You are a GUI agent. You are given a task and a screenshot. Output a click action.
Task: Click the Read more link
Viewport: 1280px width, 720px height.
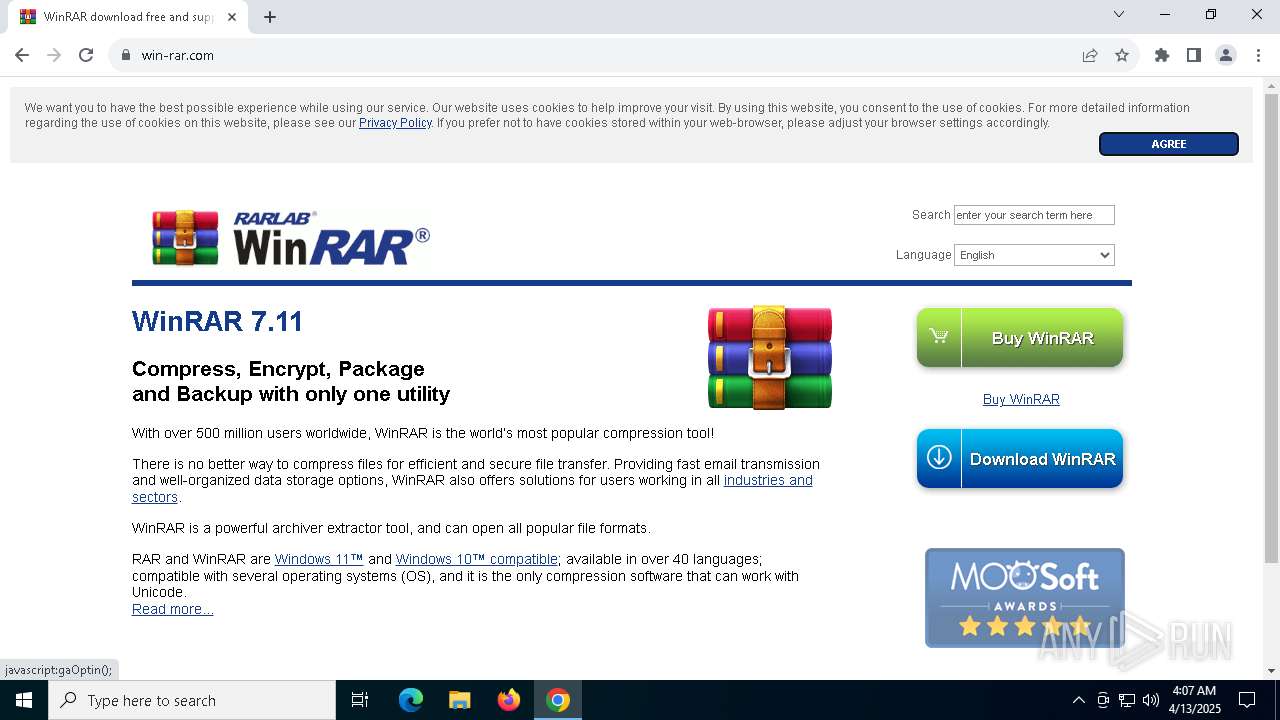172,609
